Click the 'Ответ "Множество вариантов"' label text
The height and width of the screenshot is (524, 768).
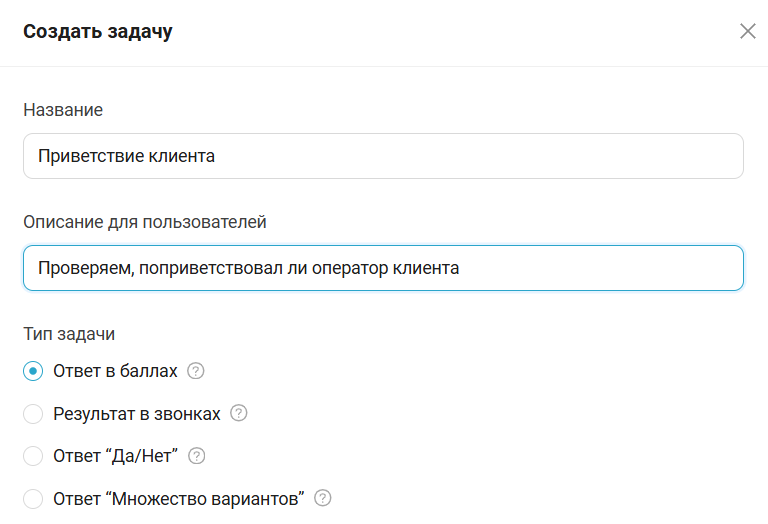click(179, 499)
